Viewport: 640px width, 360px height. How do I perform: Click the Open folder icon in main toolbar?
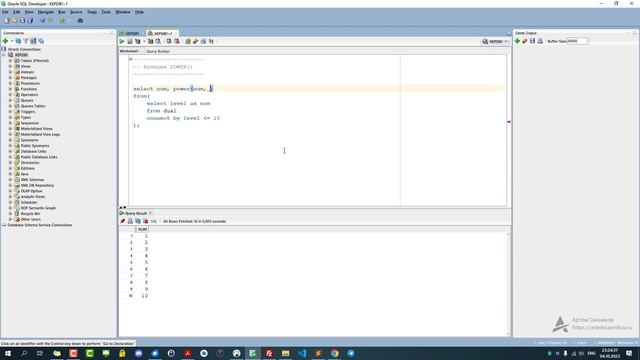15,20
